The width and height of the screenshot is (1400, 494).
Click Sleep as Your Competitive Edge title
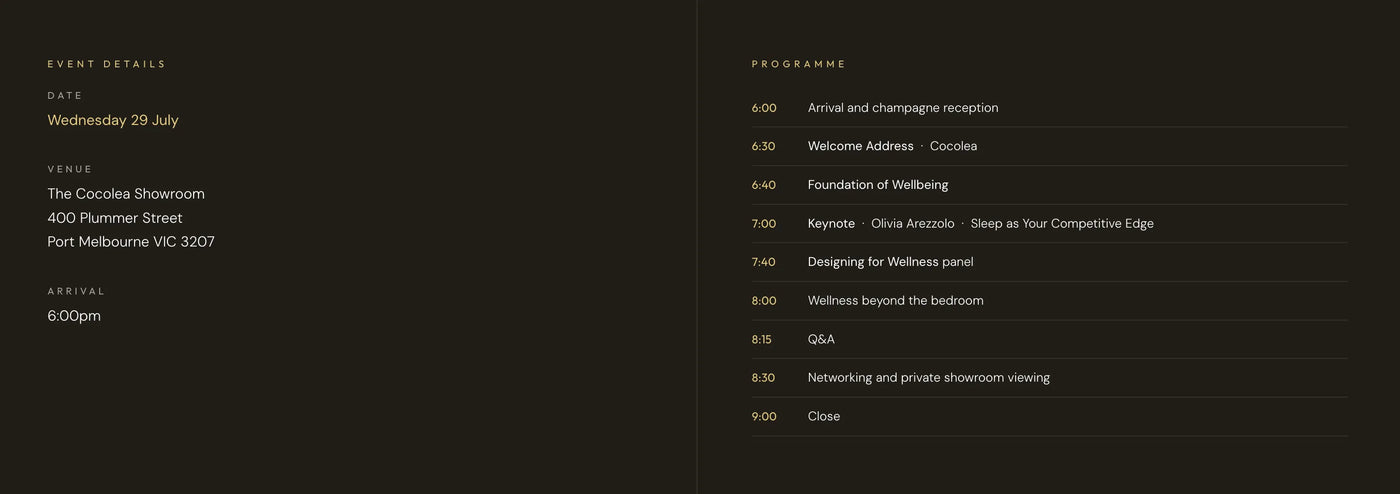(1062, 224)
